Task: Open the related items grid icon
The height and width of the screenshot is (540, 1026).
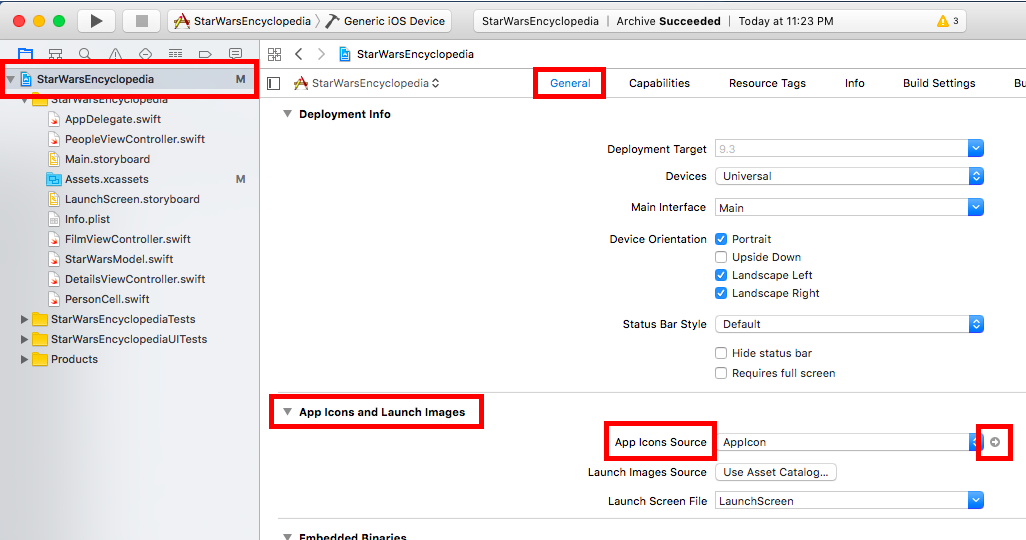Action: pyautogui.click(x=275, y=54)
